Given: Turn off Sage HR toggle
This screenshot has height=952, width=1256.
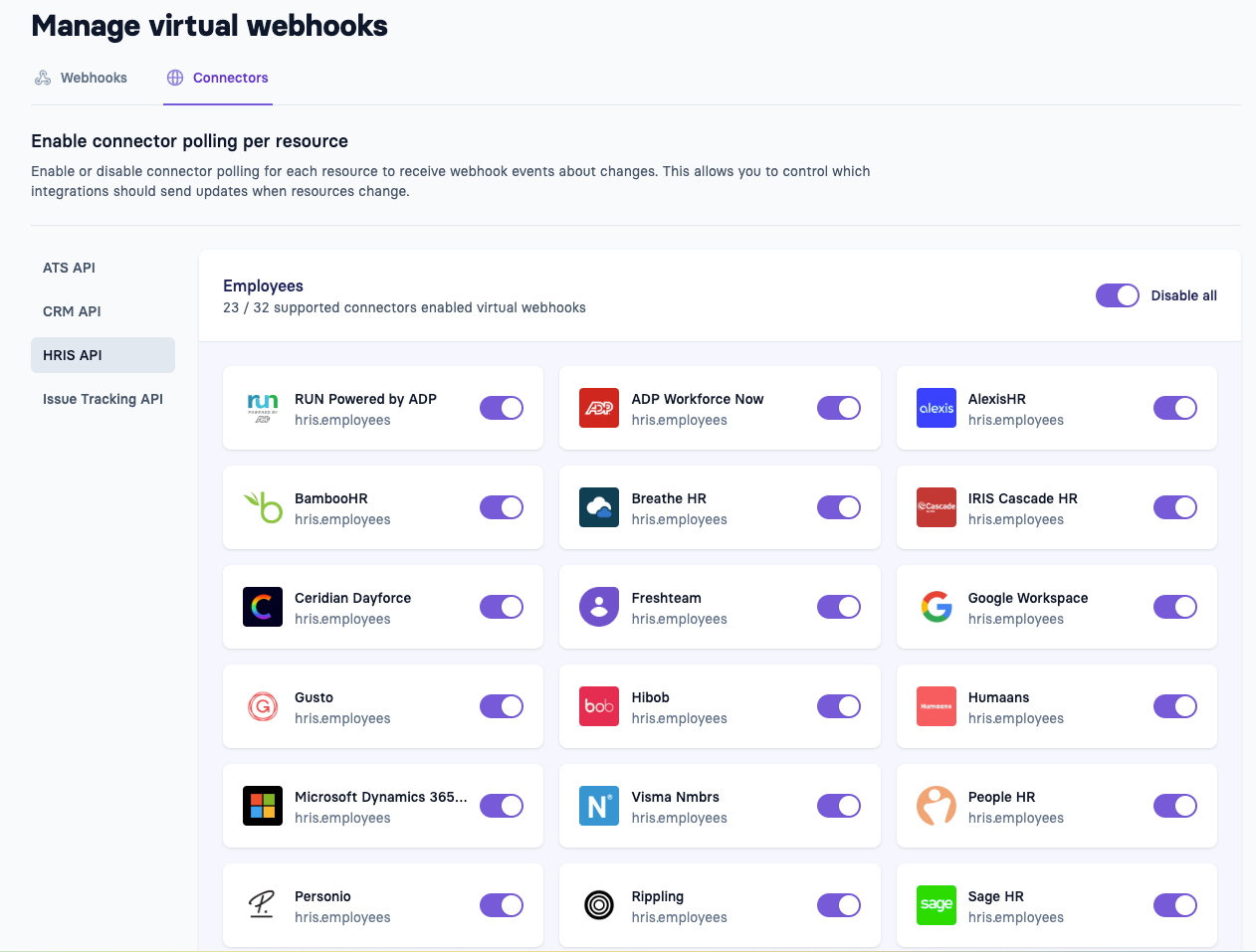Looking at the screenshot, I should click(1175, 905).
